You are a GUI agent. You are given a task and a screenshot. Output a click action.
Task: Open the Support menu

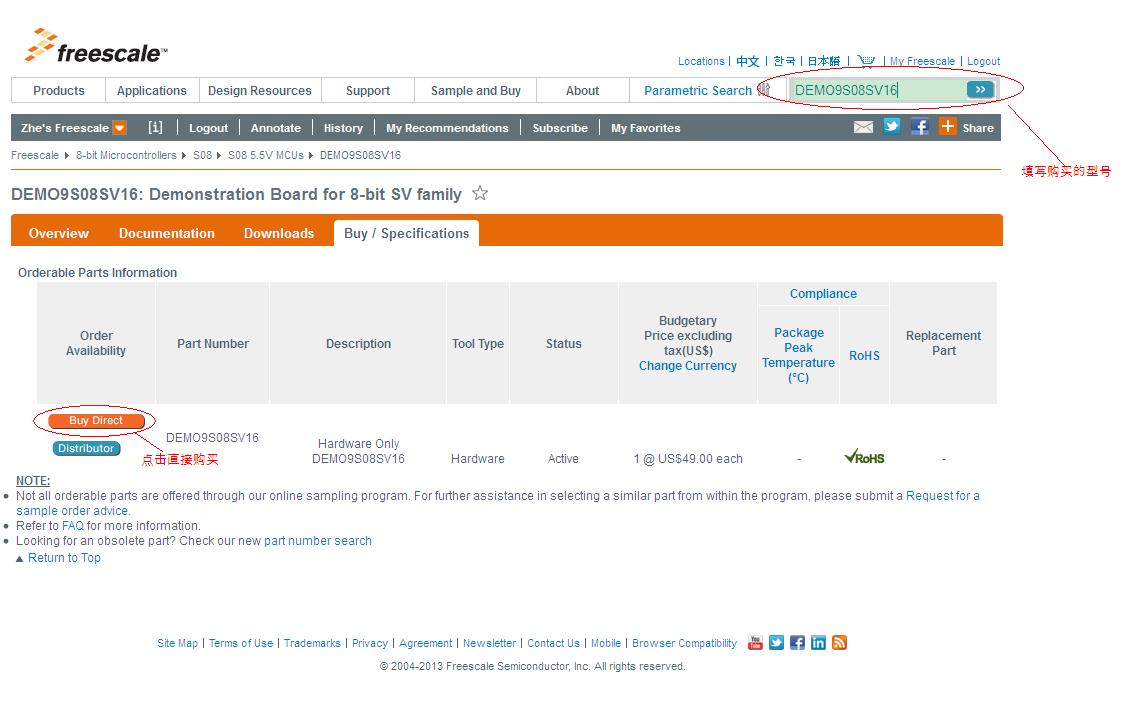click(x=368, y=91)
